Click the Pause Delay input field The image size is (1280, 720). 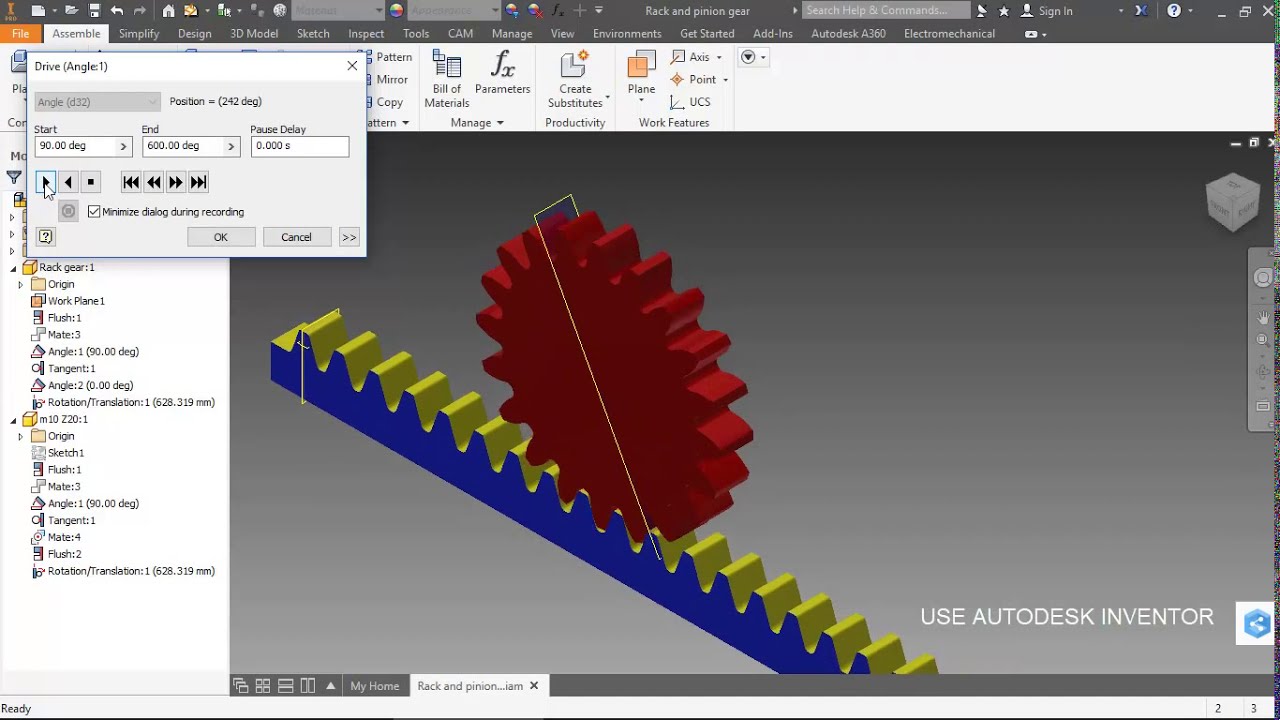[x=300, y=146]
